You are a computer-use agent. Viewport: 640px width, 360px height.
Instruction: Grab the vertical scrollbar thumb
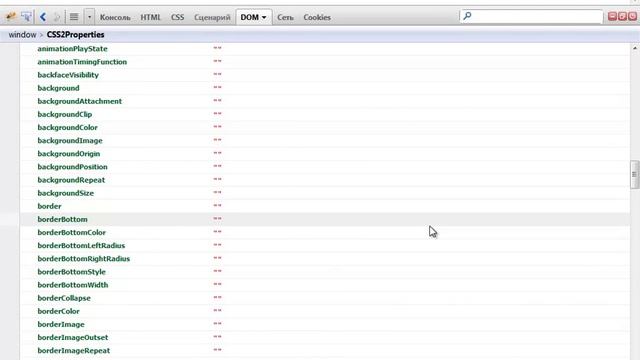[634, 175]
